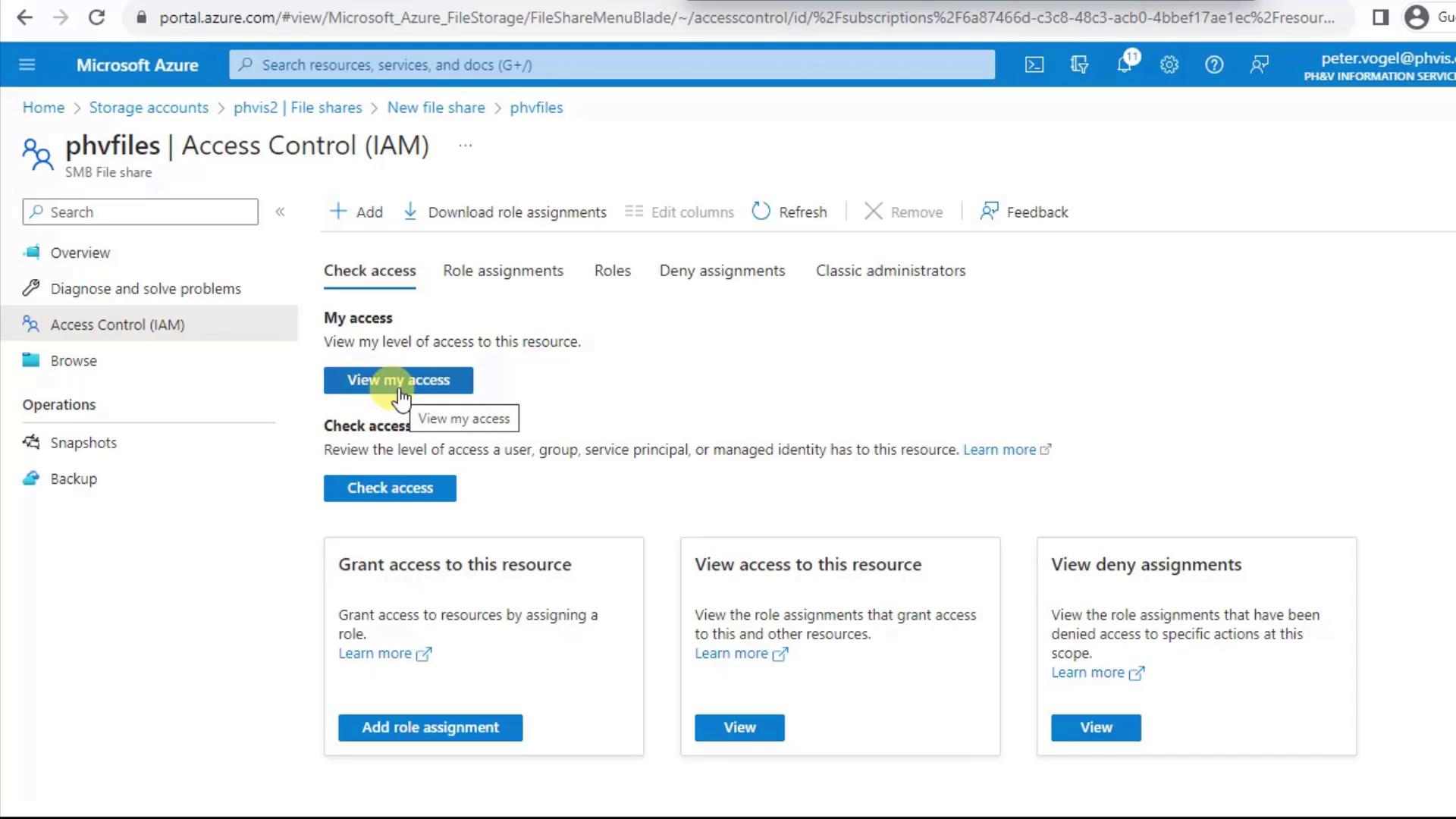Viewport: 1456px width, 819px height.
Task: Open Directories and subscriptions filter icon
Action: tap(1079, 65)
